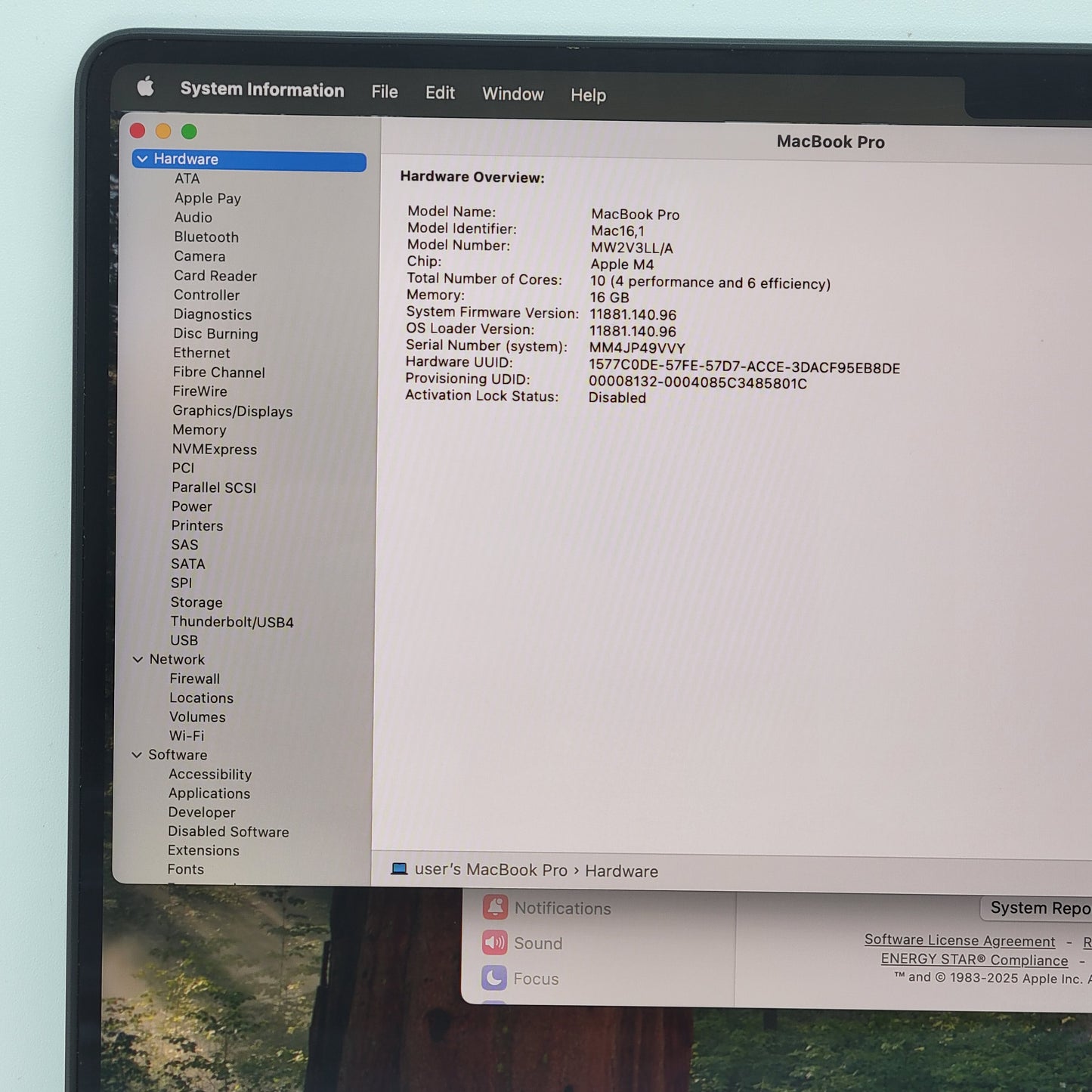Select Software in the sidebar
This screenshot has height=1092, width=1092.
click(178, 755)
